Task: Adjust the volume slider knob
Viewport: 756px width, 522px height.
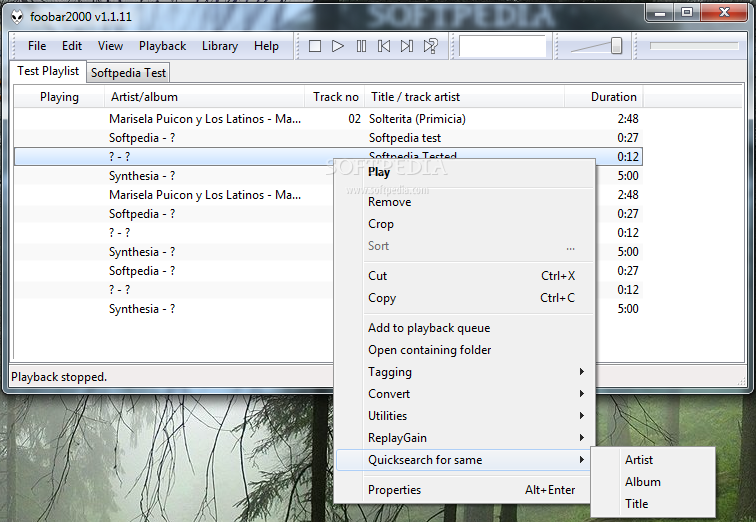Action: click(616, 46)
